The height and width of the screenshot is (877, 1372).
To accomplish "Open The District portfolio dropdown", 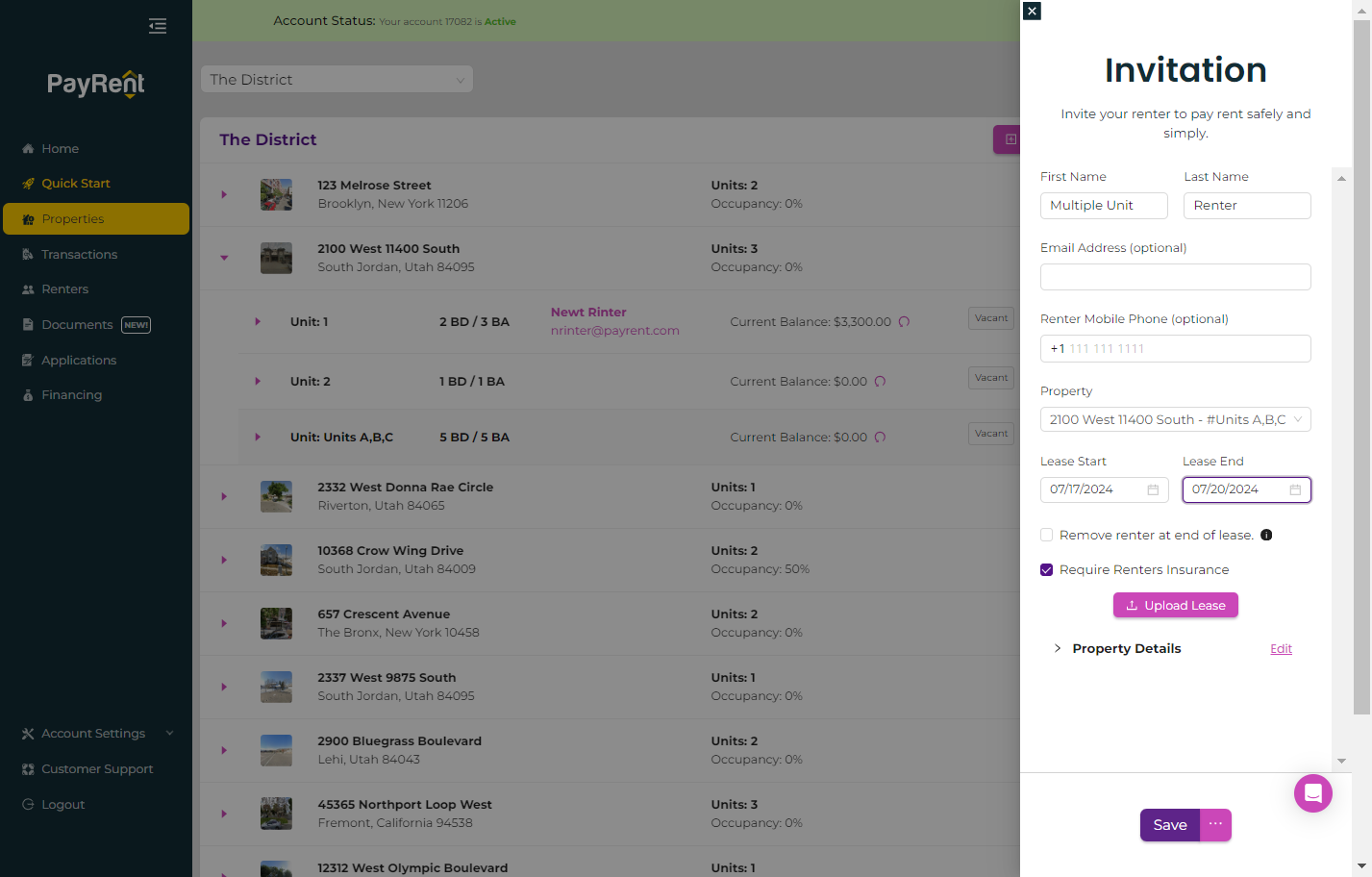I will point(337,79).
